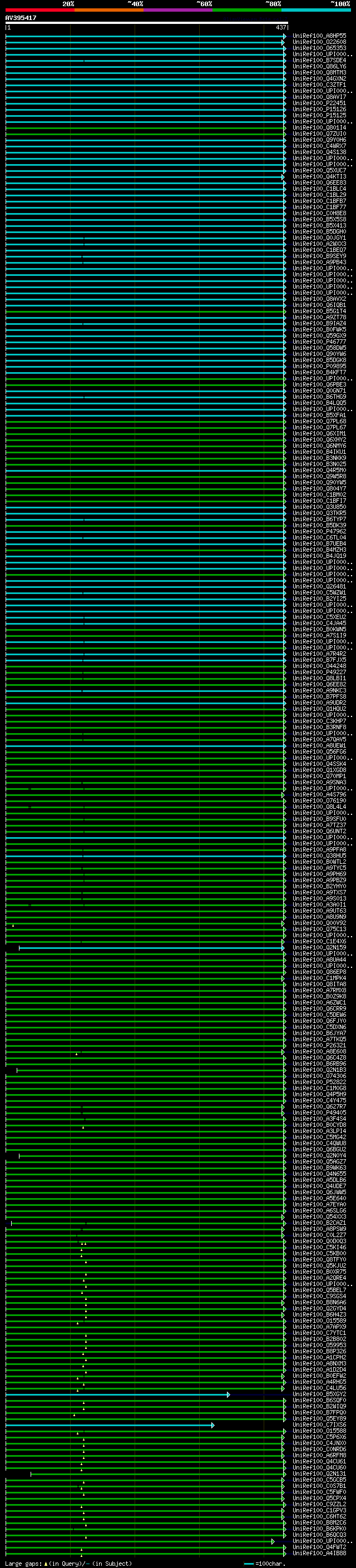Image resolution: width=356 pixels, height=1568 pixels.
Task: Select the UniRef100_Q4S138 label
Action: coord(319,152)
